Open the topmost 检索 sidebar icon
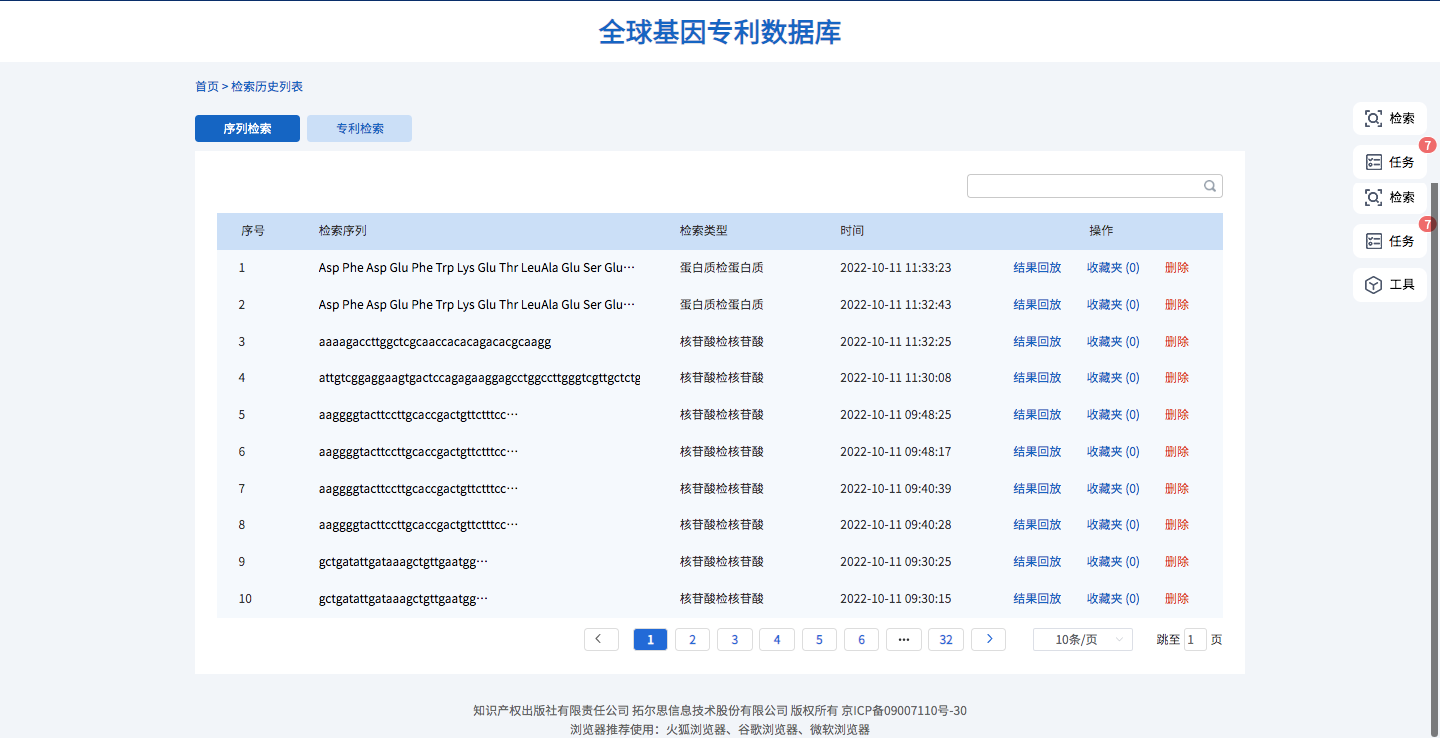 1374,118
